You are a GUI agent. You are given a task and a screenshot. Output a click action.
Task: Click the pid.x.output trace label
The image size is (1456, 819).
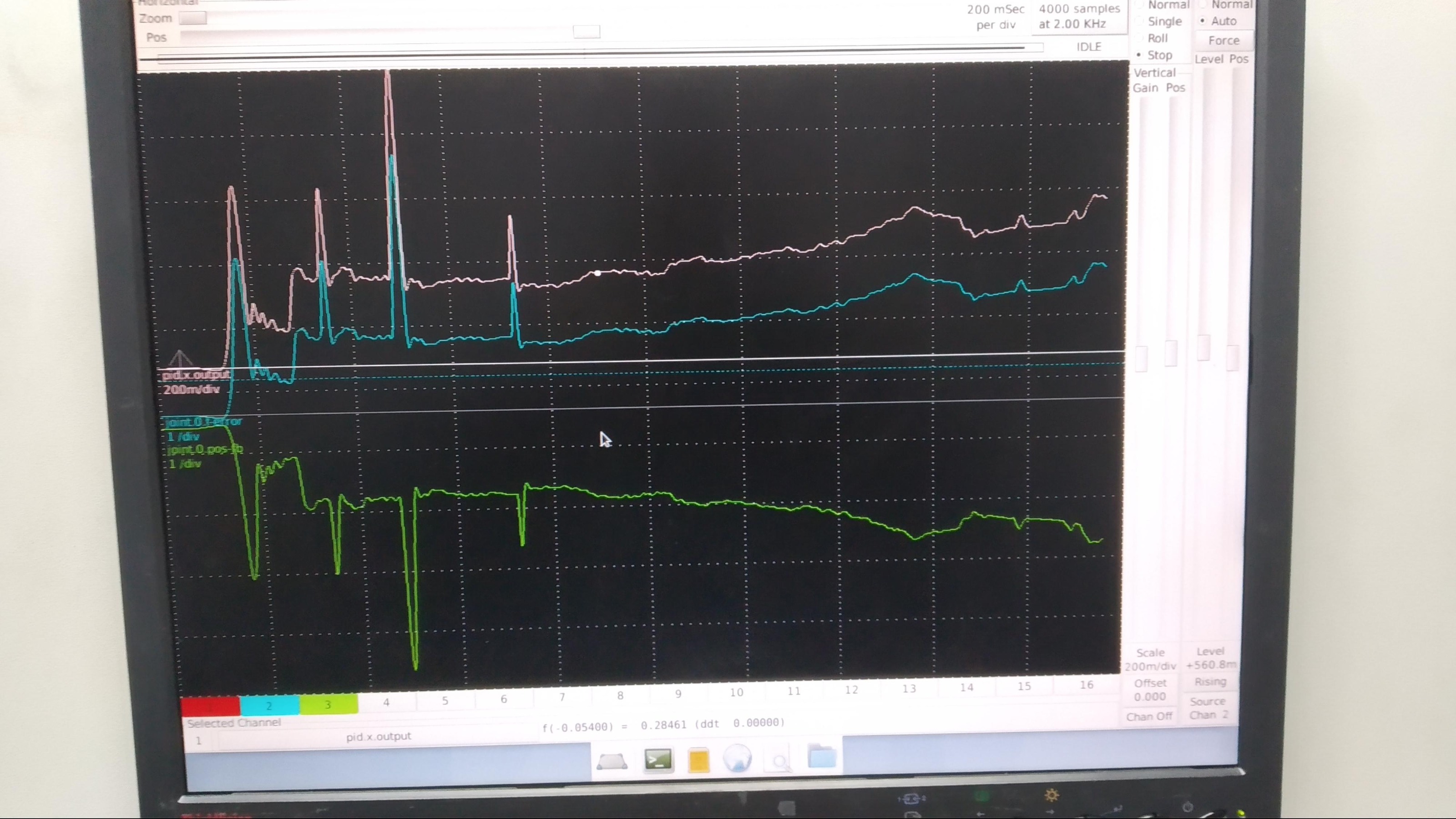coord(196,375)
